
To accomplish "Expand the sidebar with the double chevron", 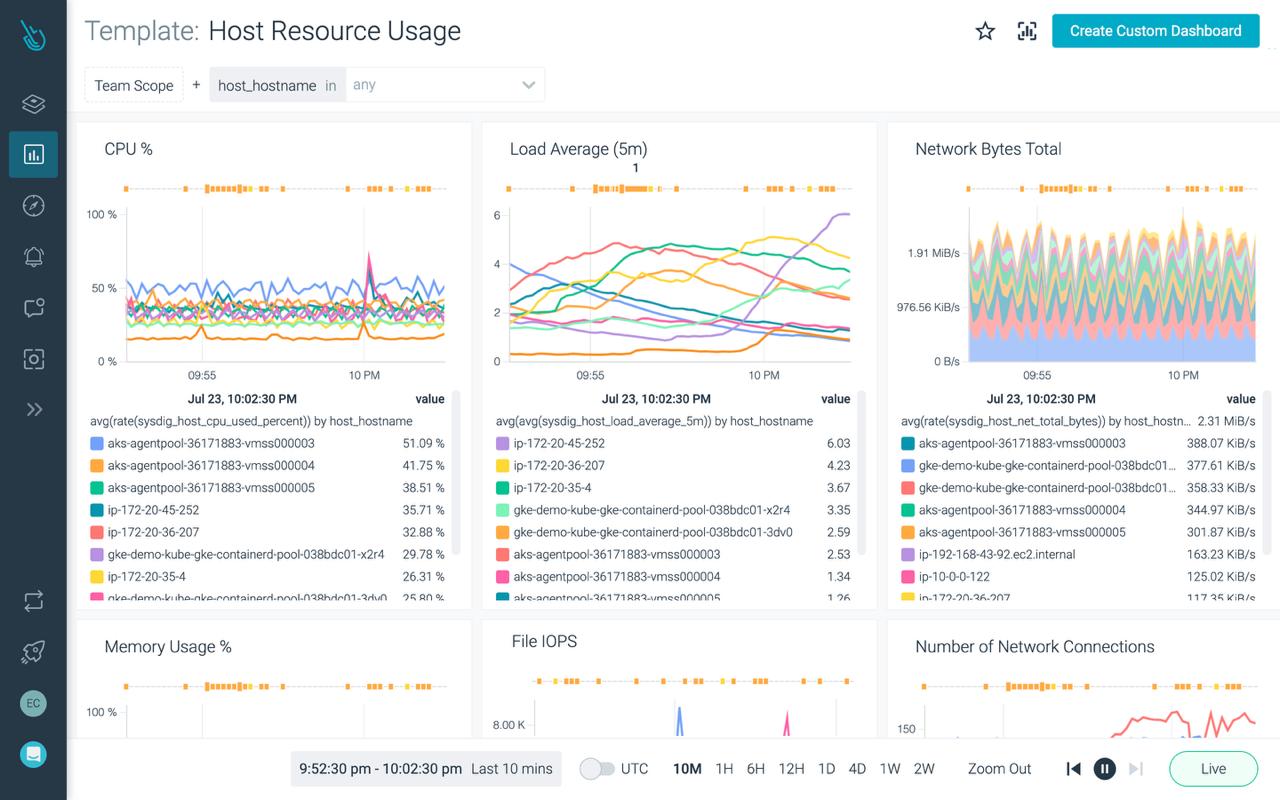I will coord(33,409).
